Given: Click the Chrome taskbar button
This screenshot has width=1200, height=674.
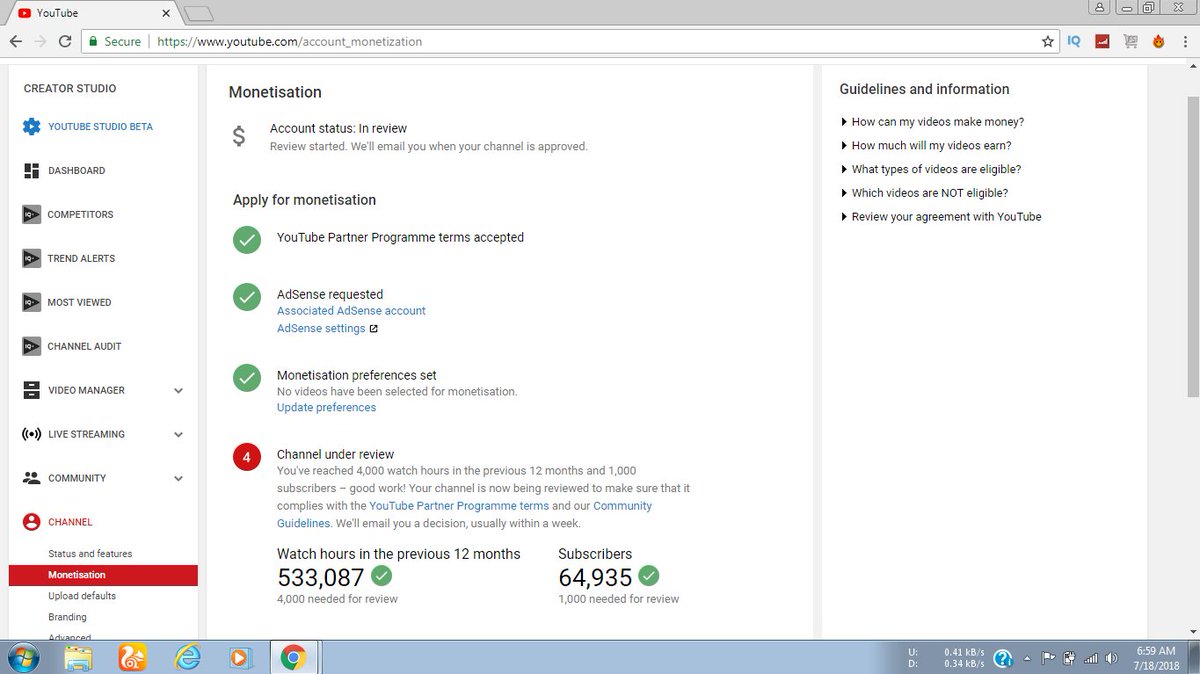Looking at the screenshot, I should coord(293,658).
